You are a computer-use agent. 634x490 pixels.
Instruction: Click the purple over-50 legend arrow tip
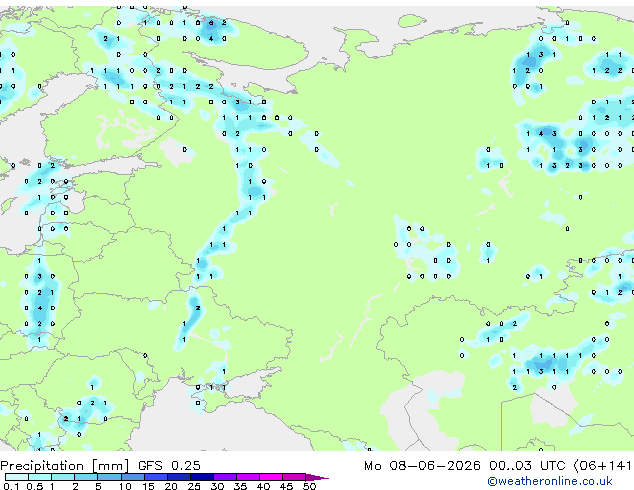click(317, 477)
